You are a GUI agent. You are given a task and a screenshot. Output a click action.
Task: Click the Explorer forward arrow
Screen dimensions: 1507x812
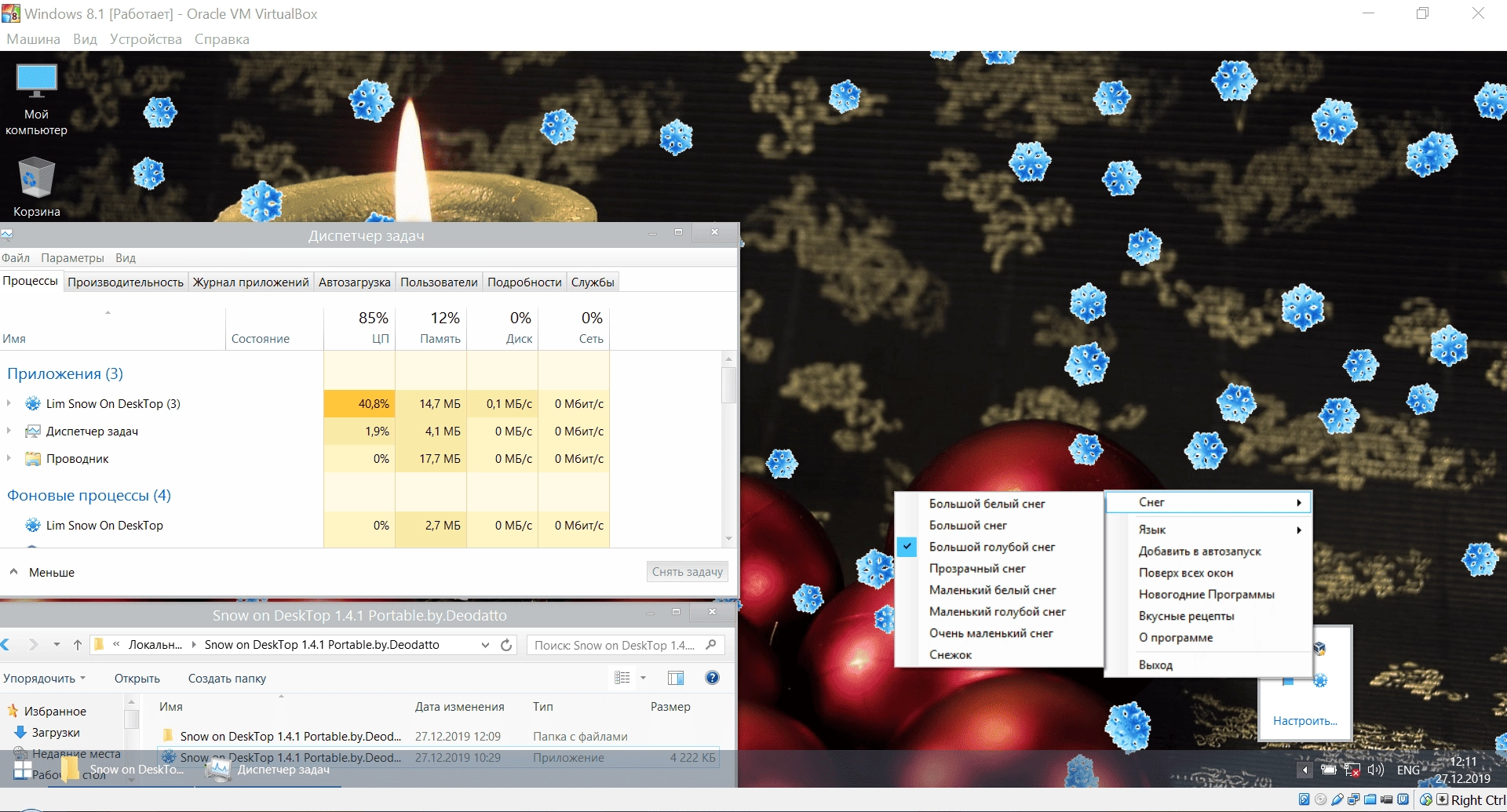pos(33,644)
